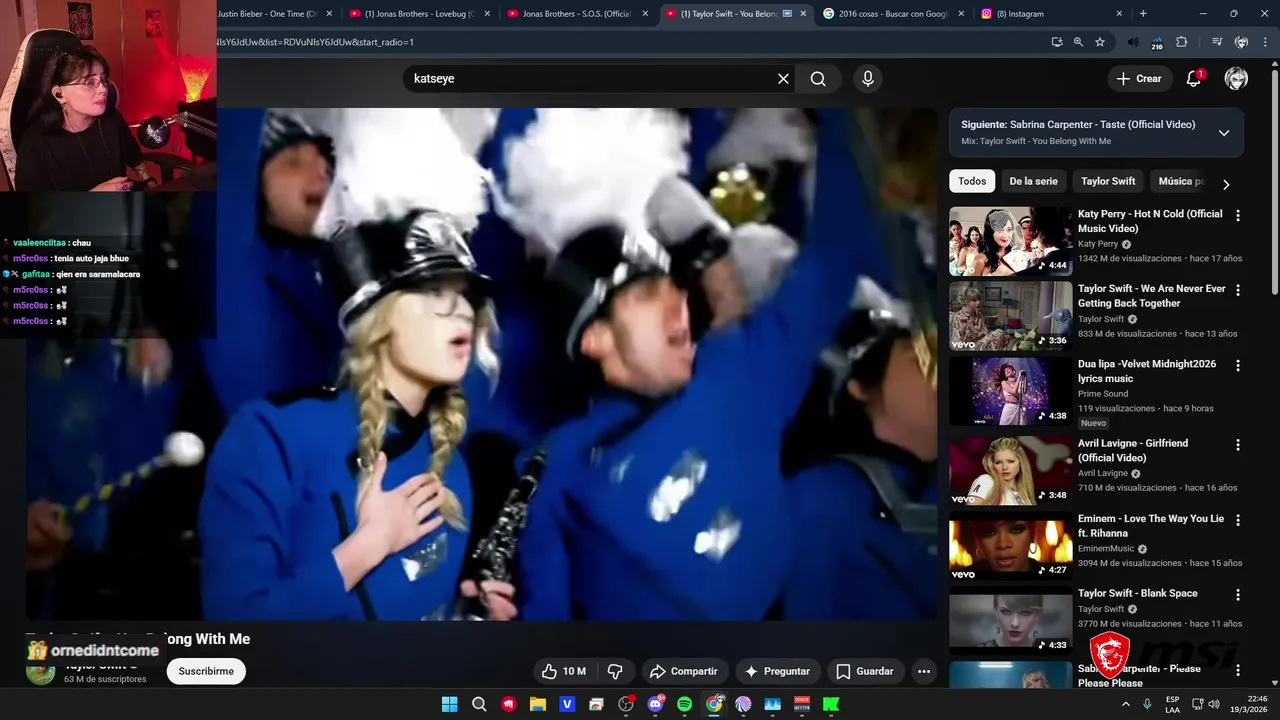1280x720 pixels.
Task: Switch to the Instagram tab
Action: [1051, 14]
